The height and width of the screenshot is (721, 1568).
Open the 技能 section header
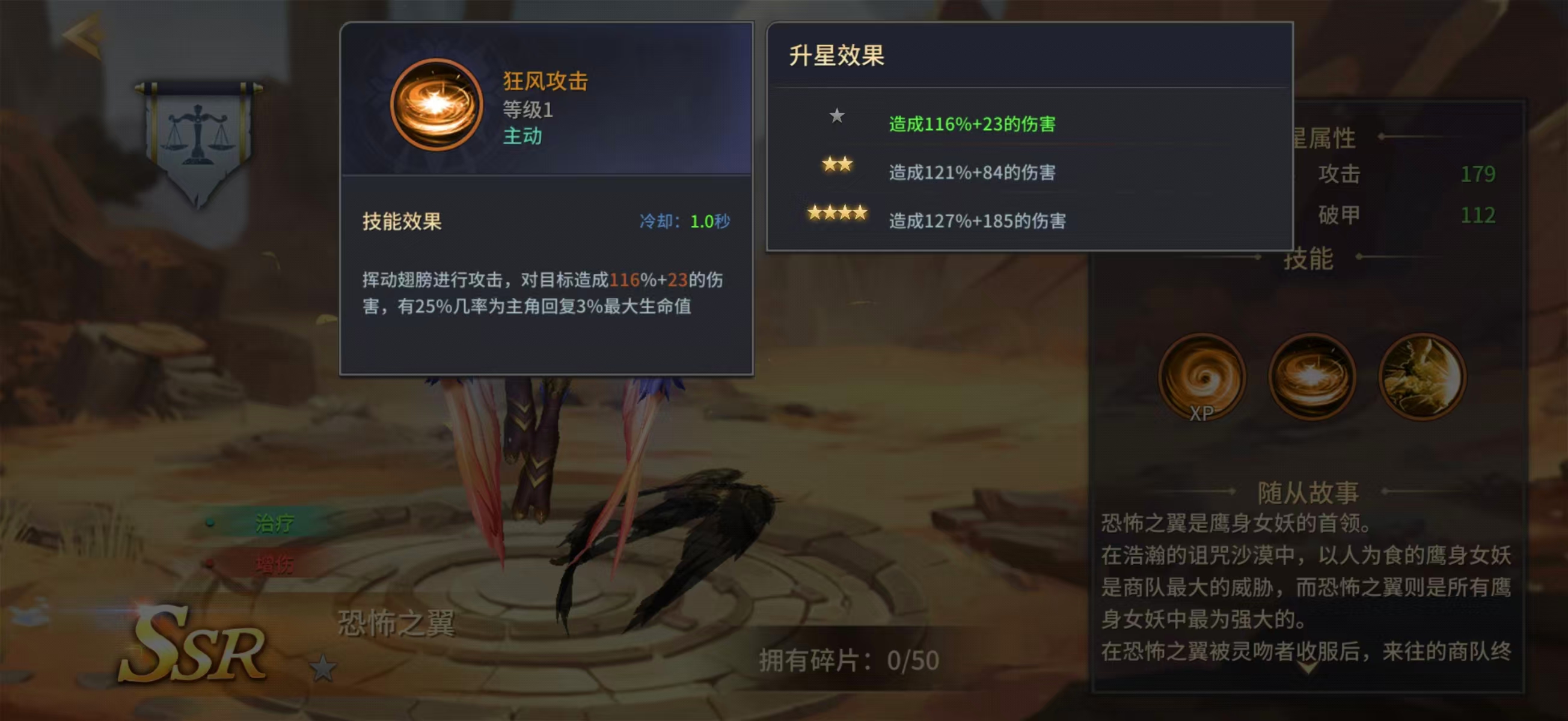coord(1308,258)
